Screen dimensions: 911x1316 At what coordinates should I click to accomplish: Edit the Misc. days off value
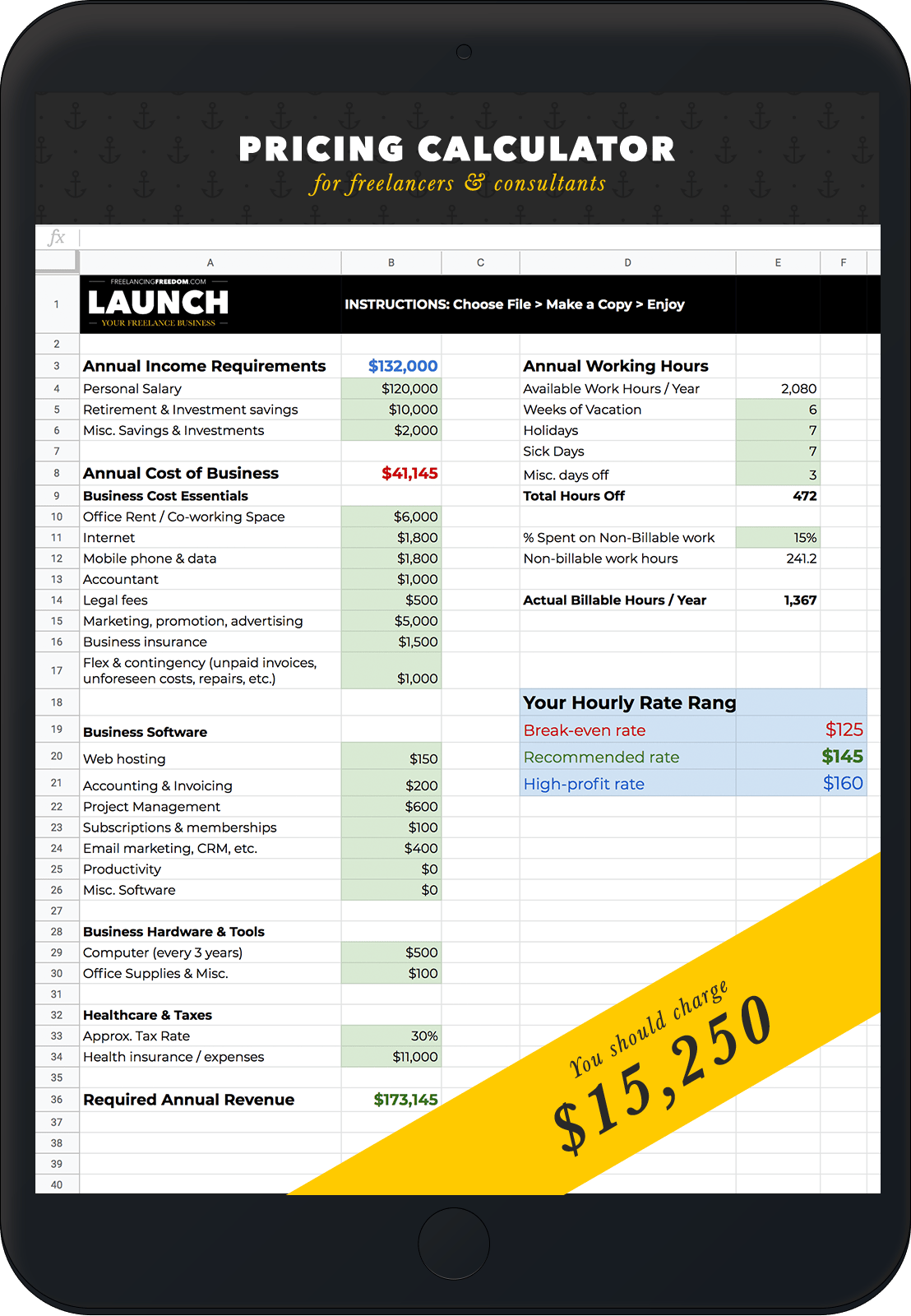click(779, 474)
